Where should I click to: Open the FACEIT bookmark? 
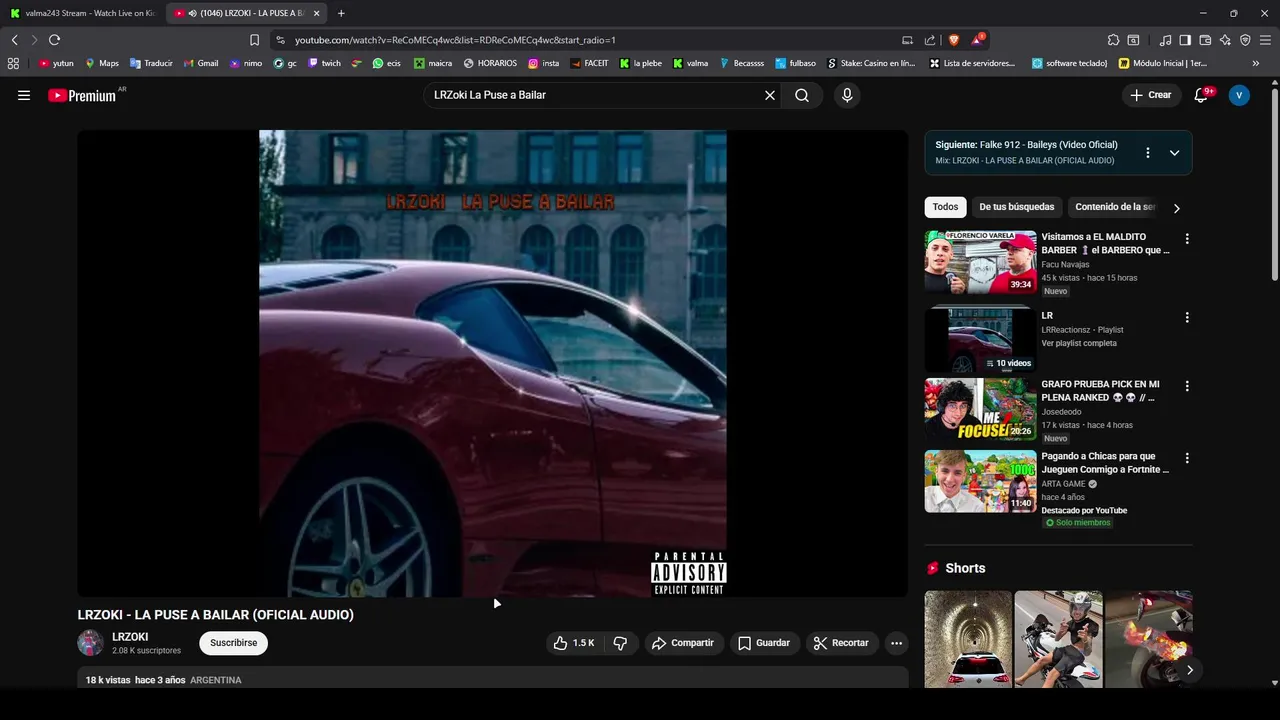(589, 63)
